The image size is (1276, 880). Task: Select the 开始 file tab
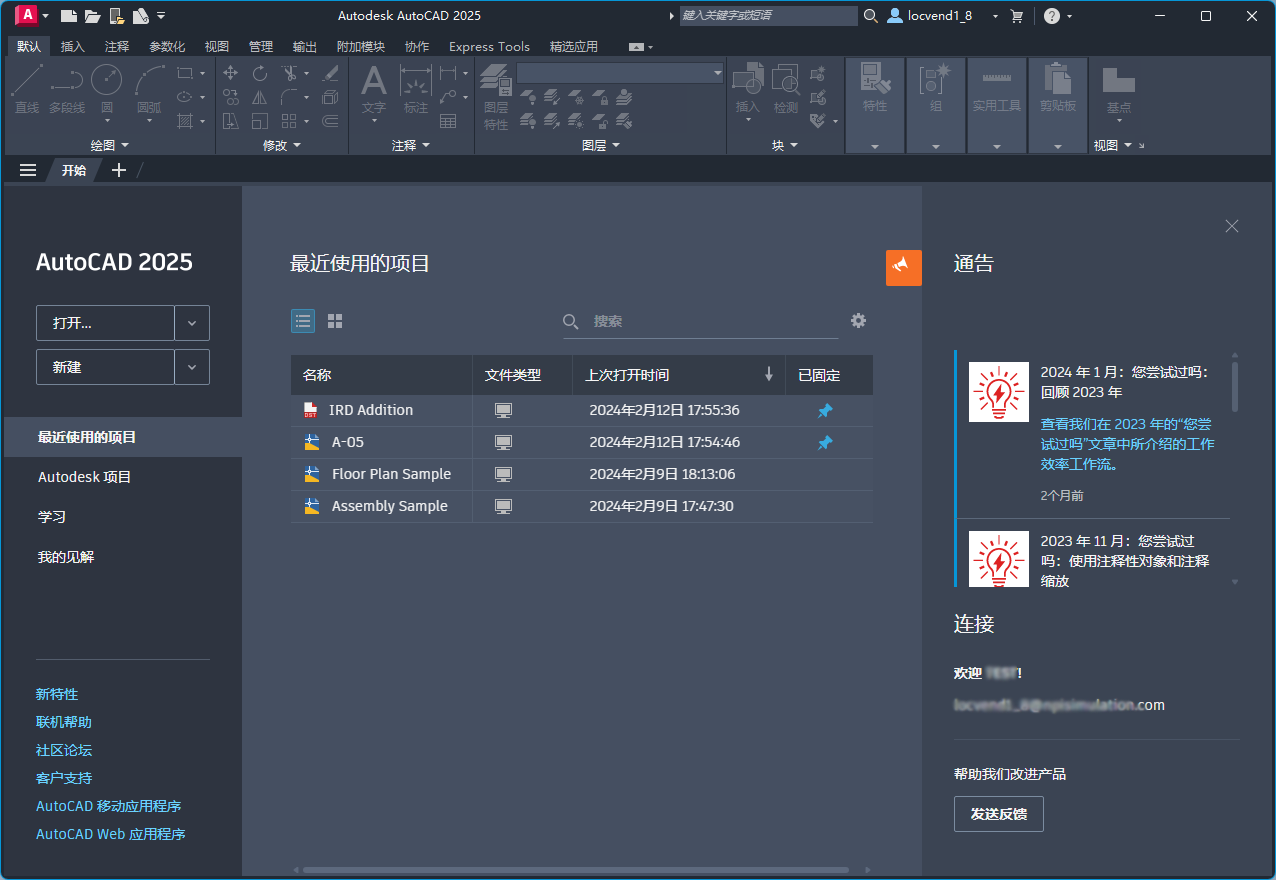[74, 170]
